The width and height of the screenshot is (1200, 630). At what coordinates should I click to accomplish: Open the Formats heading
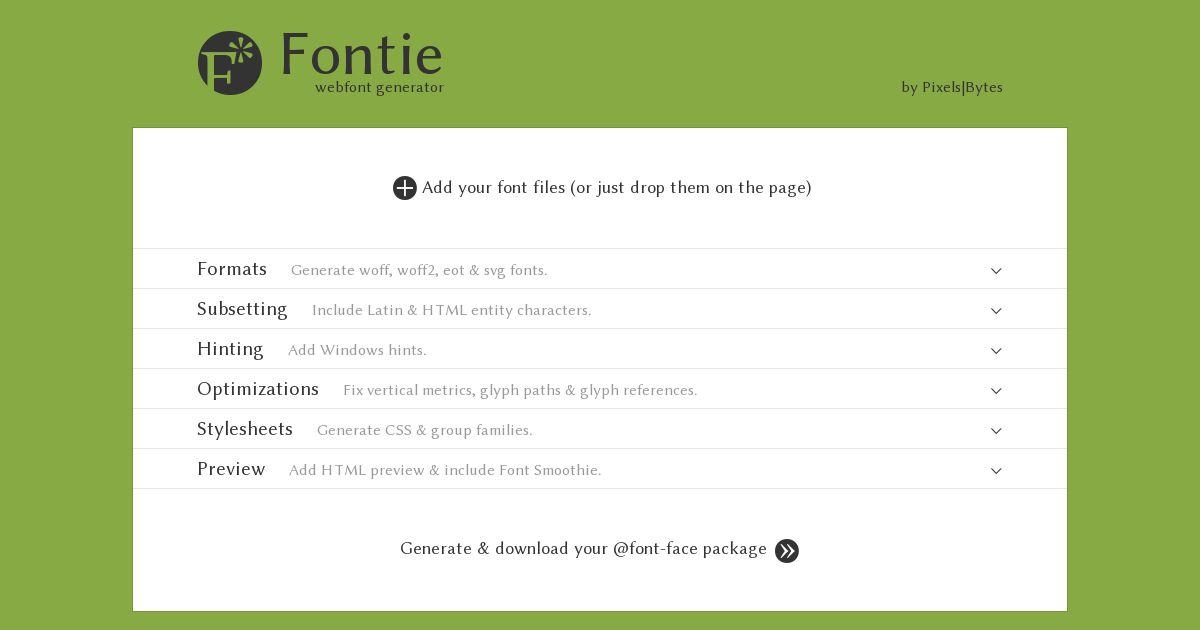pyautogui.click(x=232, y=270)
